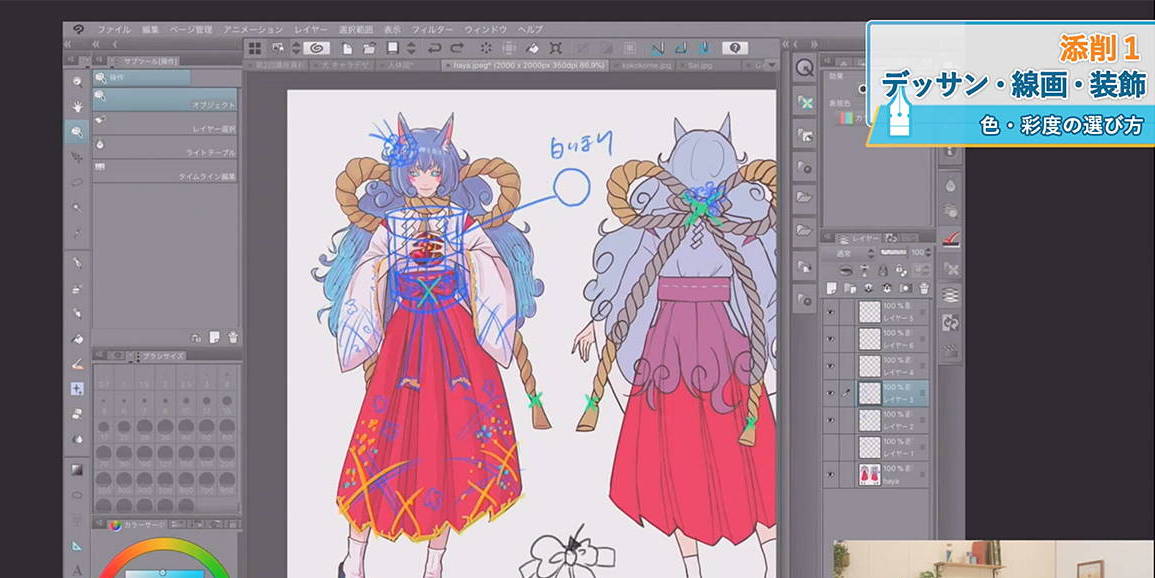
Task: Select the Gradient tool in the toolbox
Action: pyautogui.click(x=77, y=469)
